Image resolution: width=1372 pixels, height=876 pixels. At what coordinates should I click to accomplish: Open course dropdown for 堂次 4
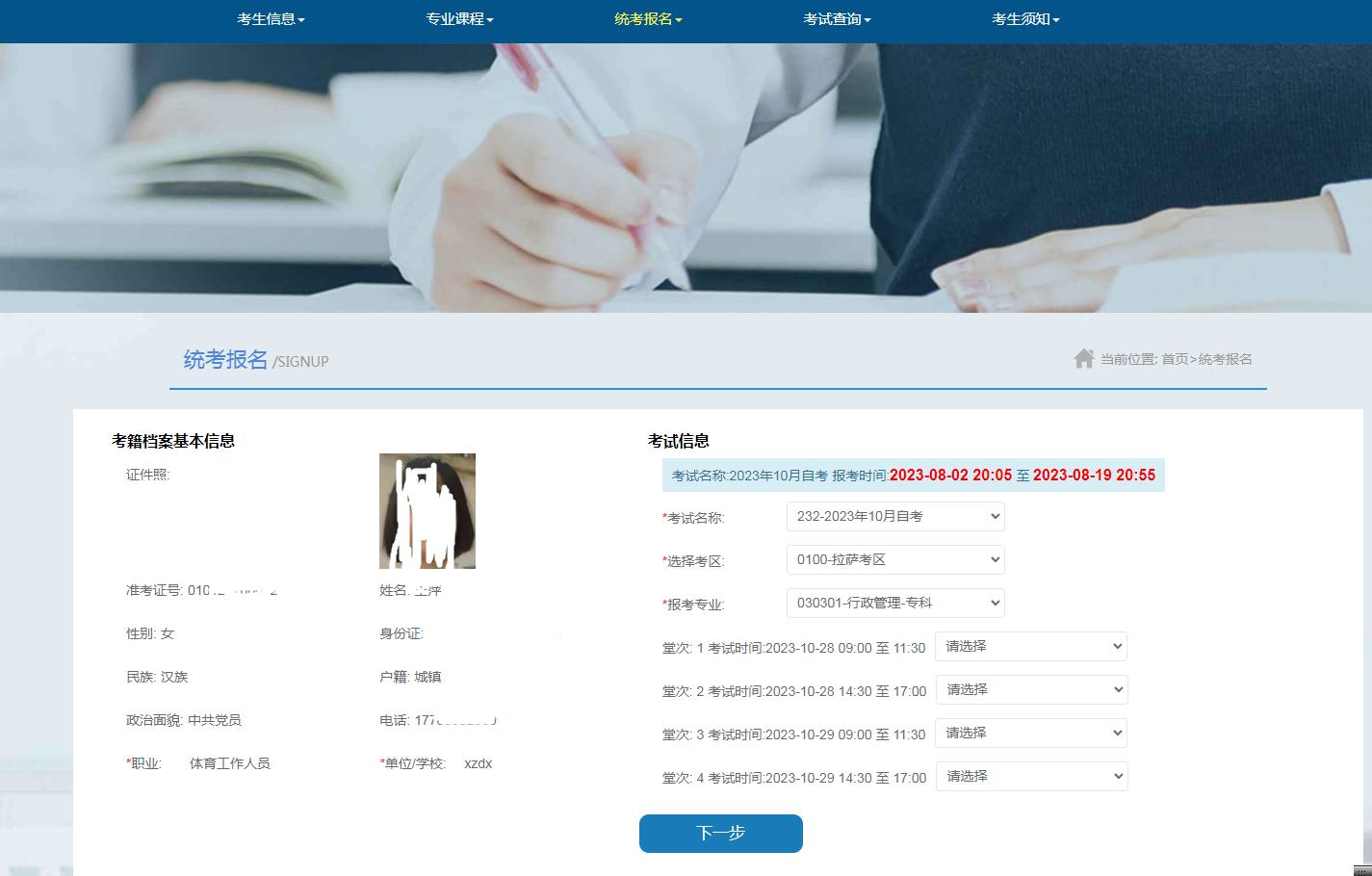tap(1031, 777)
